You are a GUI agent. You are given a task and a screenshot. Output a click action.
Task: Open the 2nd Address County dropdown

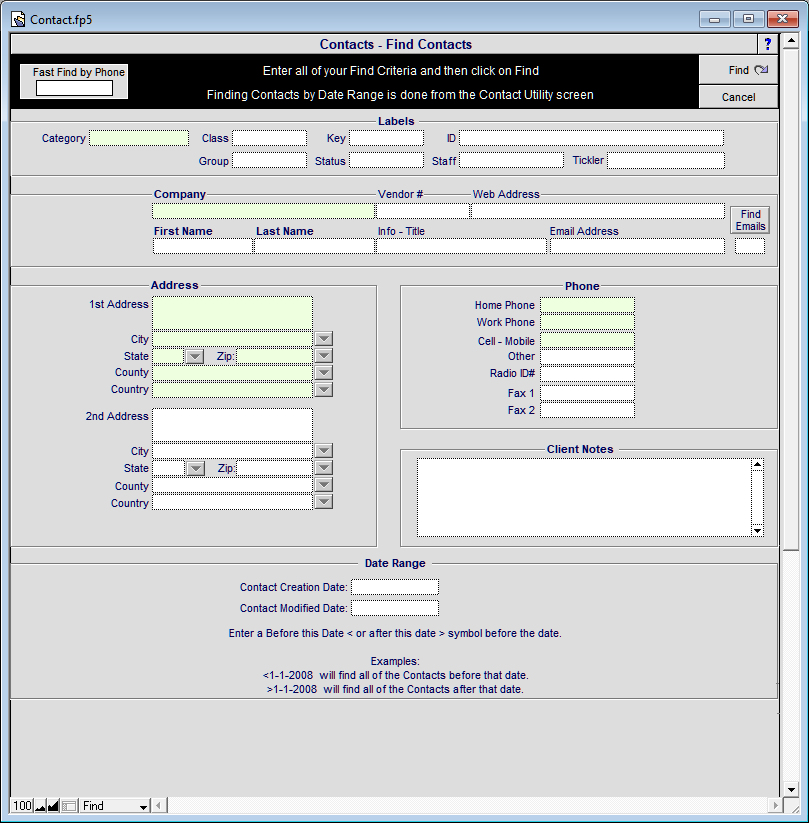[324, 485]
